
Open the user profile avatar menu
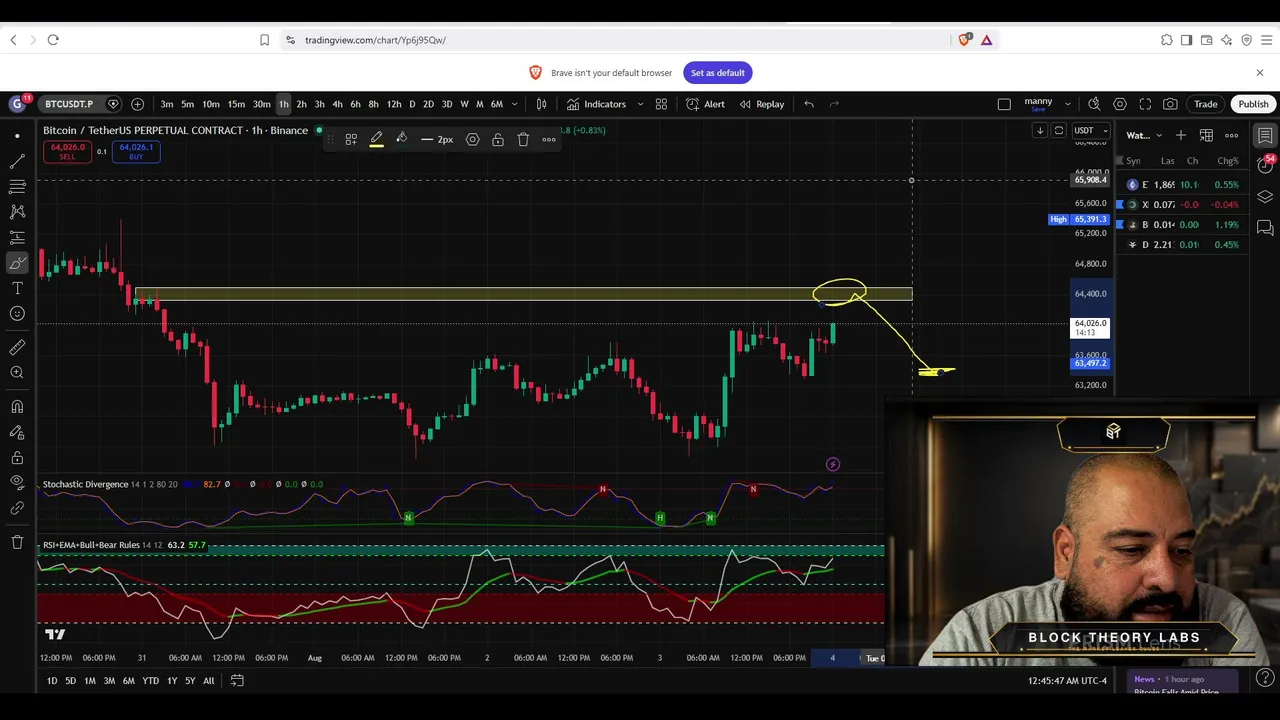[17, 104]
